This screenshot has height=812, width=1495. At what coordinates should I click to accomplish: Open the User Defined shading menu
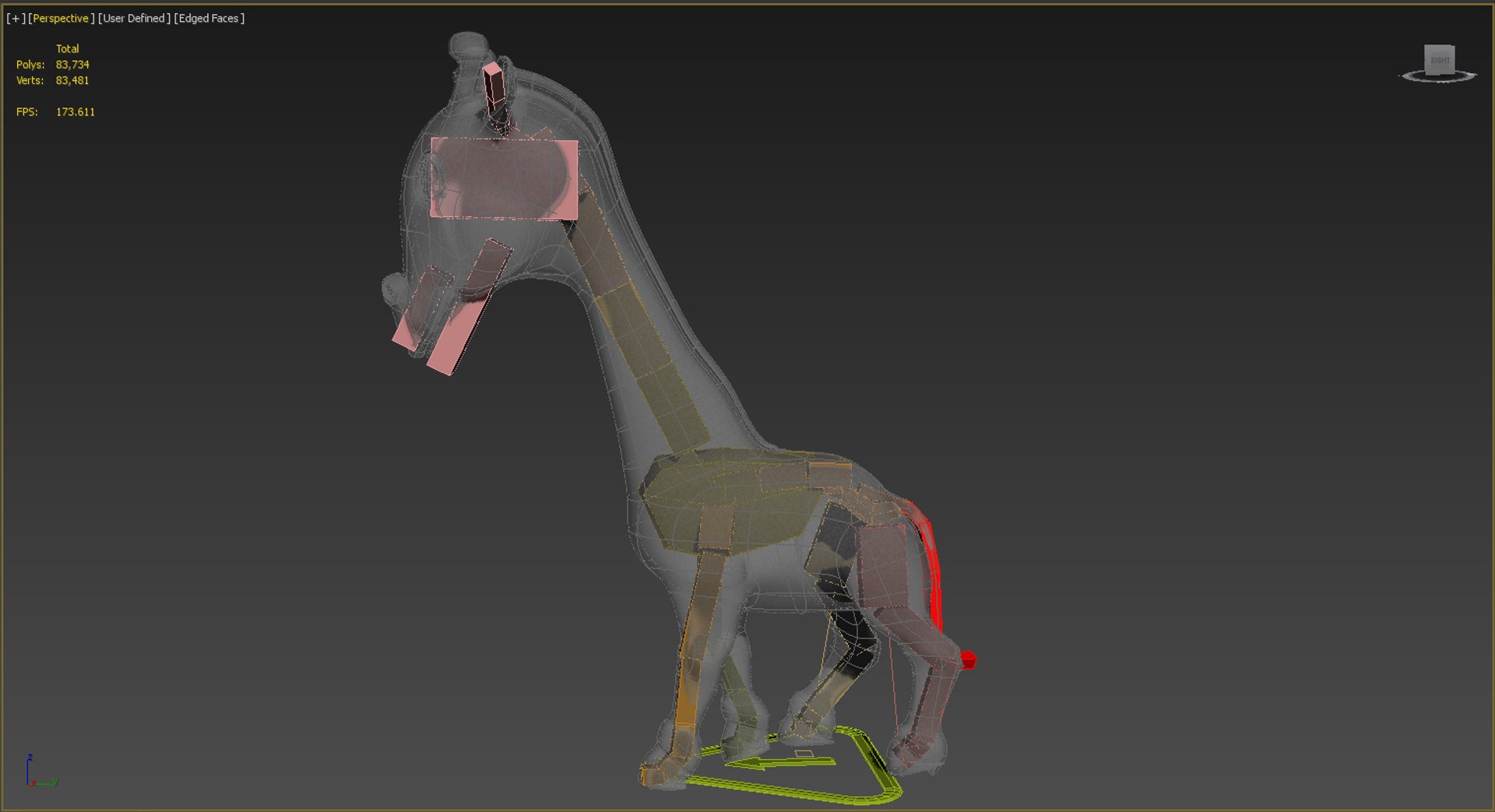coord(134,18)
